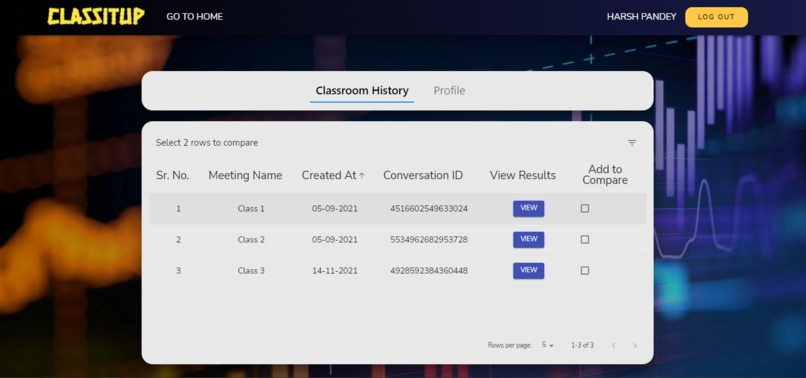
Task: Click the Add to Compare column header
Action: [605, 175]
